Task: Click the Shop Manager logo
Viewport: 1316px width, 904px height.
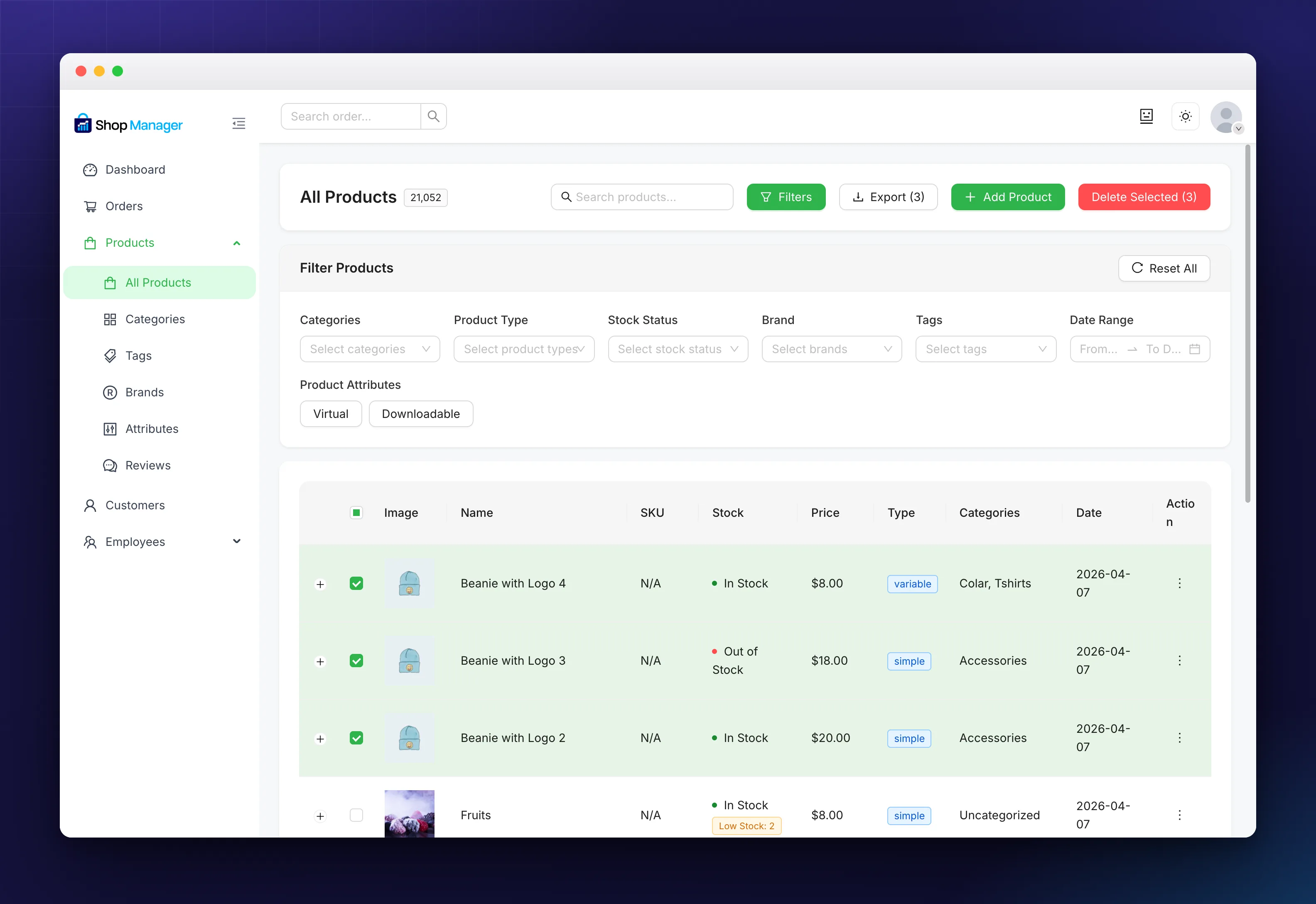Action: pyautogui.click(x=128, y=124)
